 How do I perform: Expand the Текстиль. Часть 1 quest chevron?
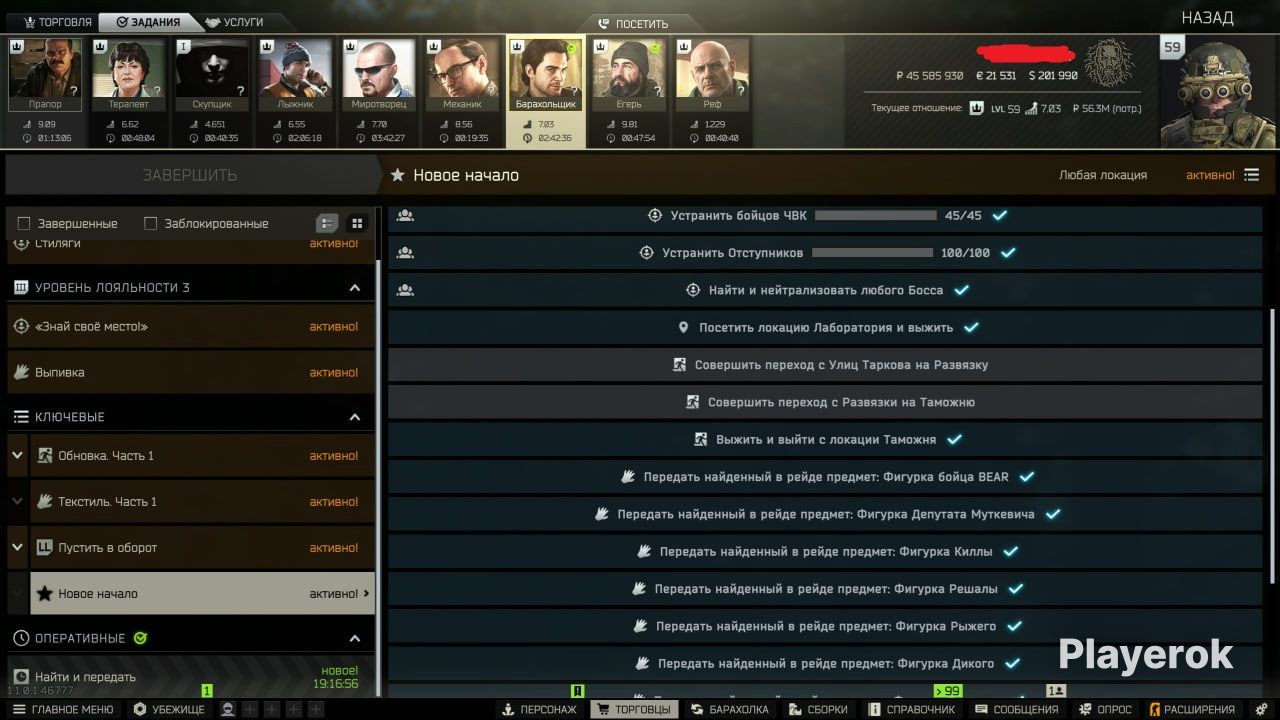pyautogui.click(x=17, y=502)
